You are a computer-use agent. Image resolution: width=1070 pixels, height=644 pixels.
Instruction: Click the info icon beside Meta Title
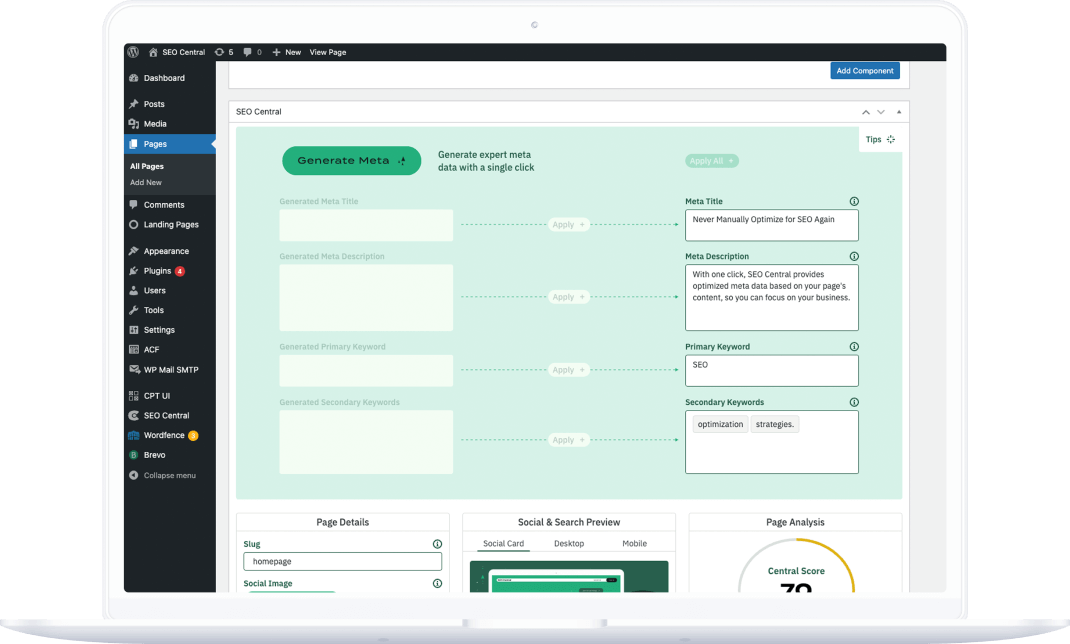pos(854,201)
